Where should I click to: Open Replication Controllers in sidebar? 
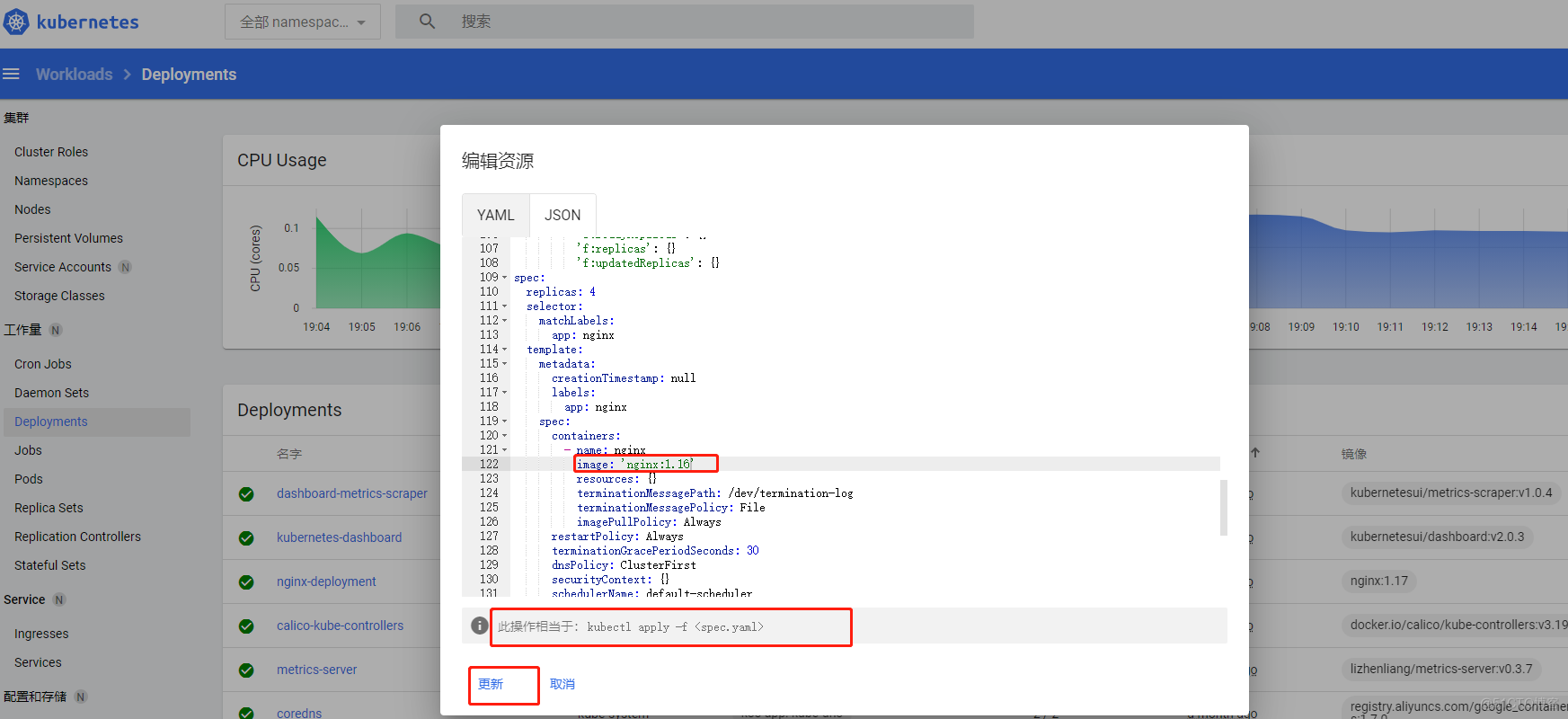pos(77,537)
